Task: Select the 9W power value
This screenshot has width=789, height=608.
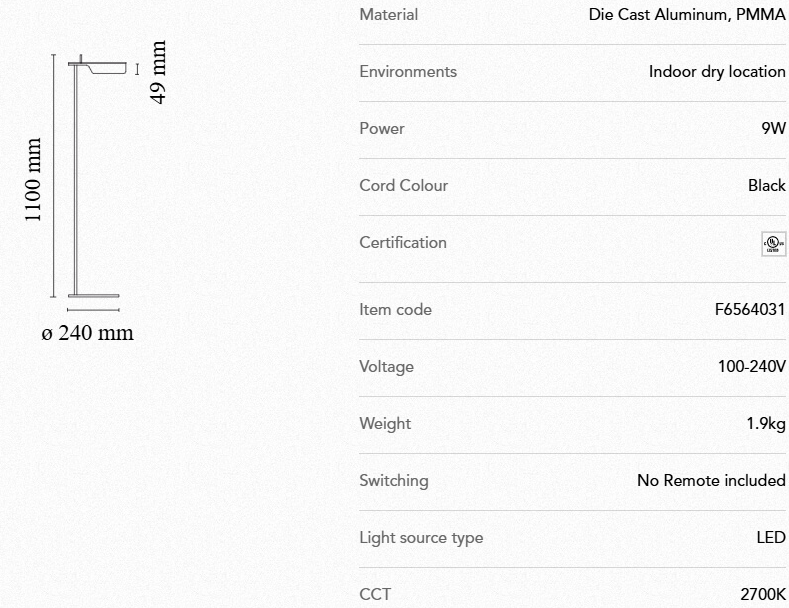Action: click(x=773, y=129)
